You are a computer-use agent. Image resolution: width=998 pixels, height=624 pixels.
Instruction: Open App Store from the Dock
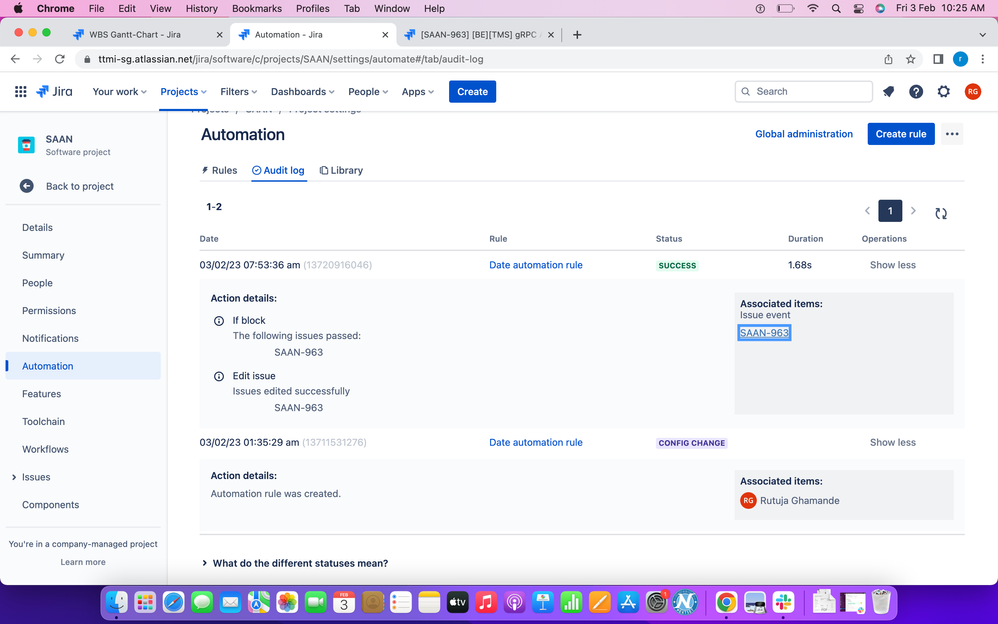tap(628, 602)
